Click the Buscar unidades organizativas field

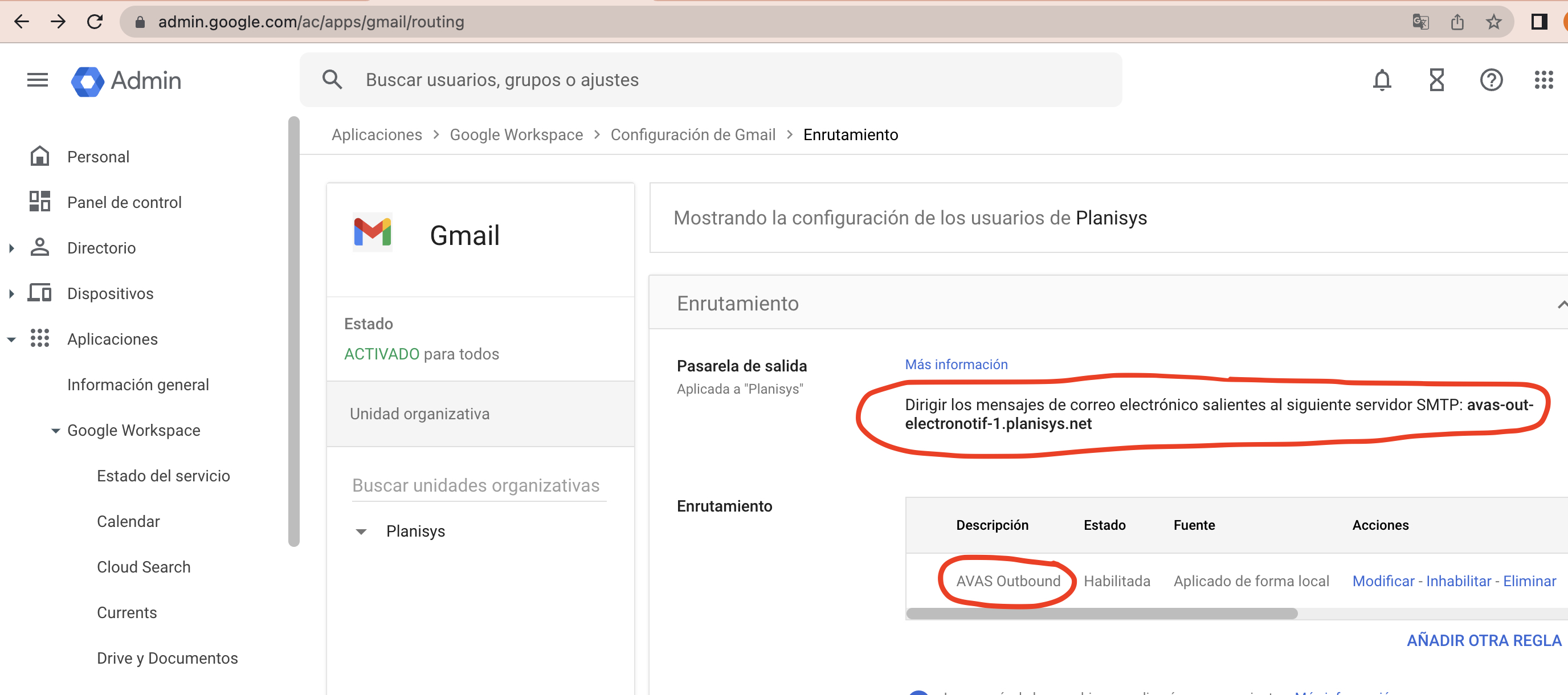(479, 486)
